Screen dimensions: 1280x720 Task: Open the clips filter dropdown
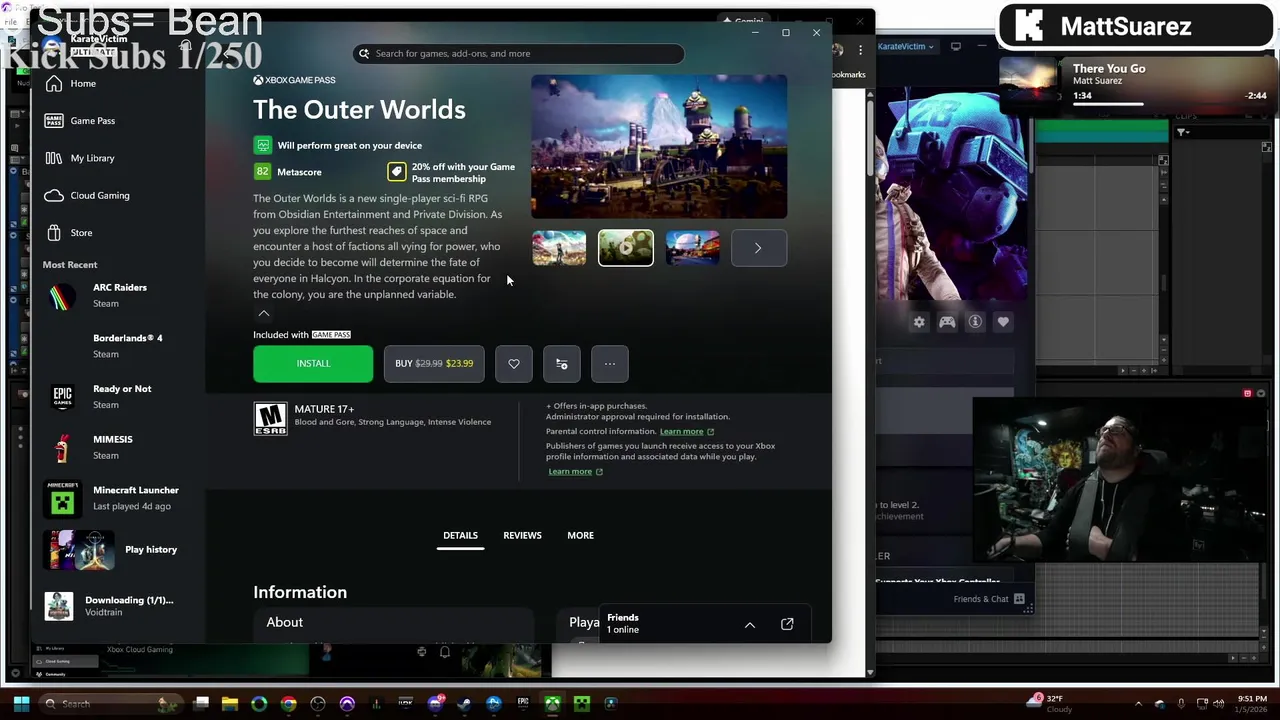coord(1182,132)
